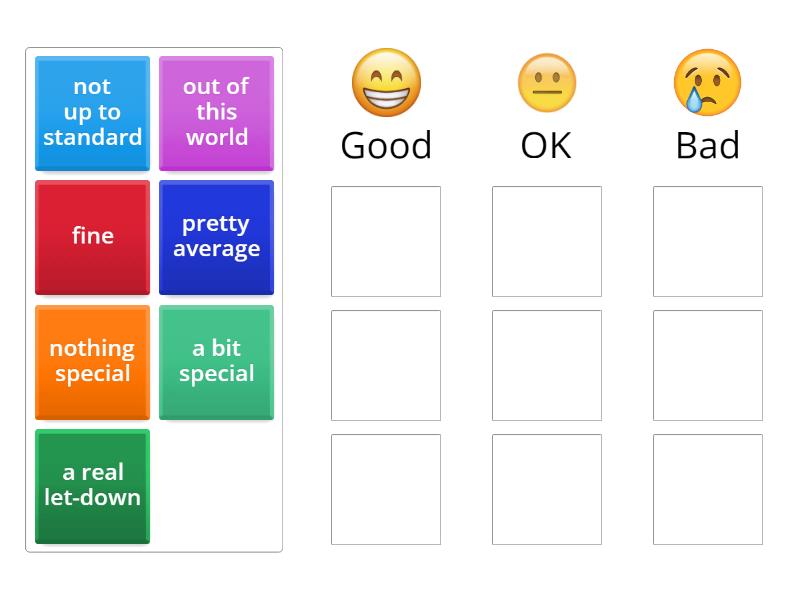Click the top empty box under OK
Screen dimensions: 800x600
pos(546,240)
